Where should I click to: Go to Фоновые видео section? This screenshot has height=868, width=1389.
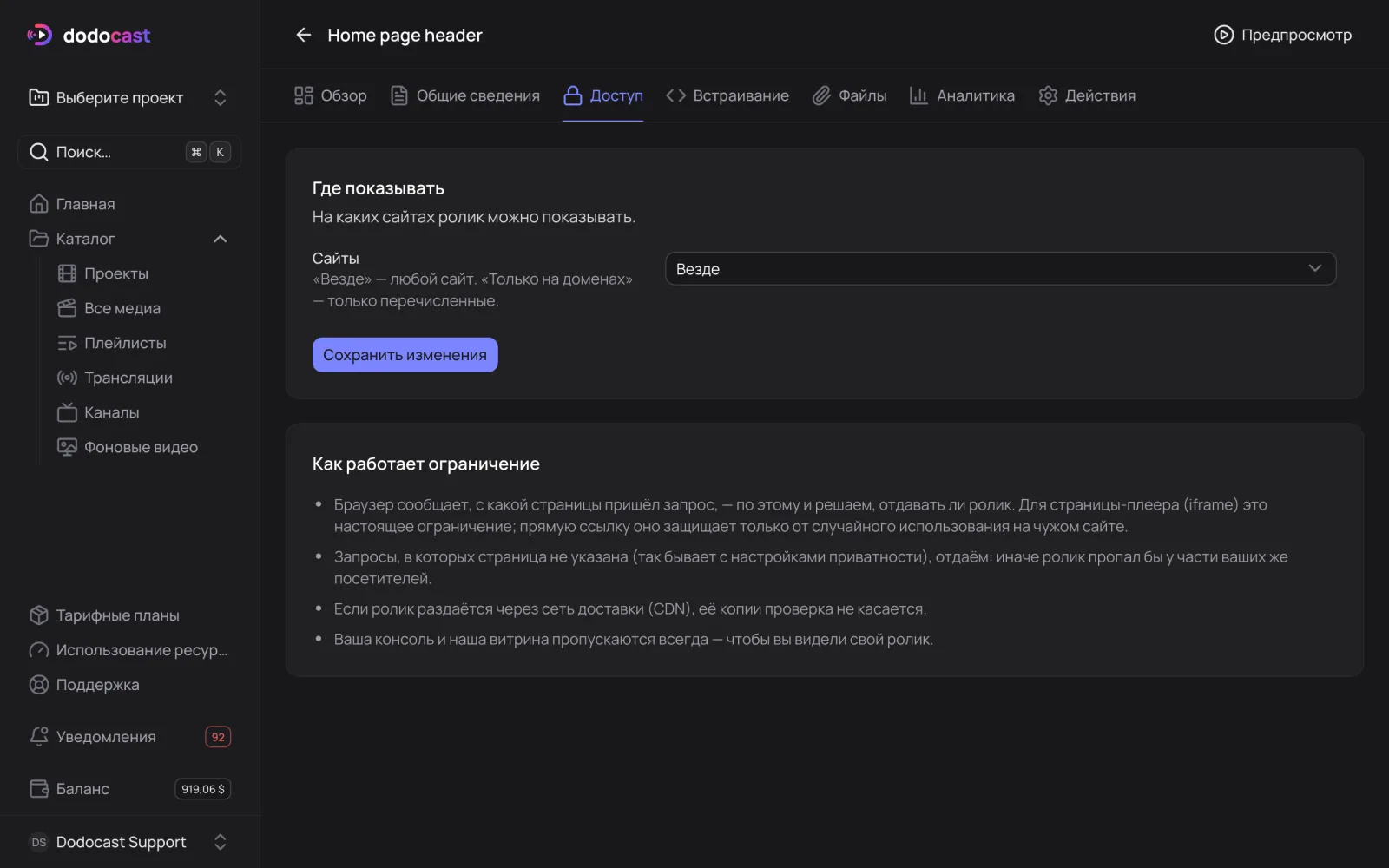(141, 447)
